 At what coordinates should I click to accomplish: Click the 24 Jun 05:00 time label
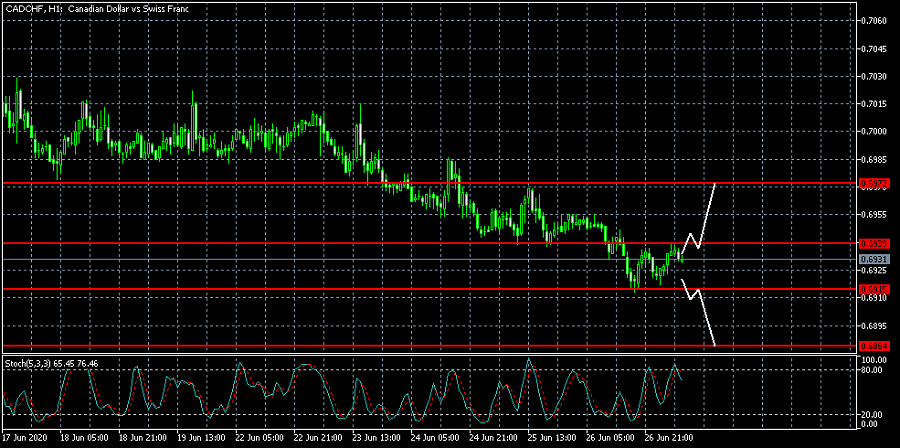[x=435, y=438]
